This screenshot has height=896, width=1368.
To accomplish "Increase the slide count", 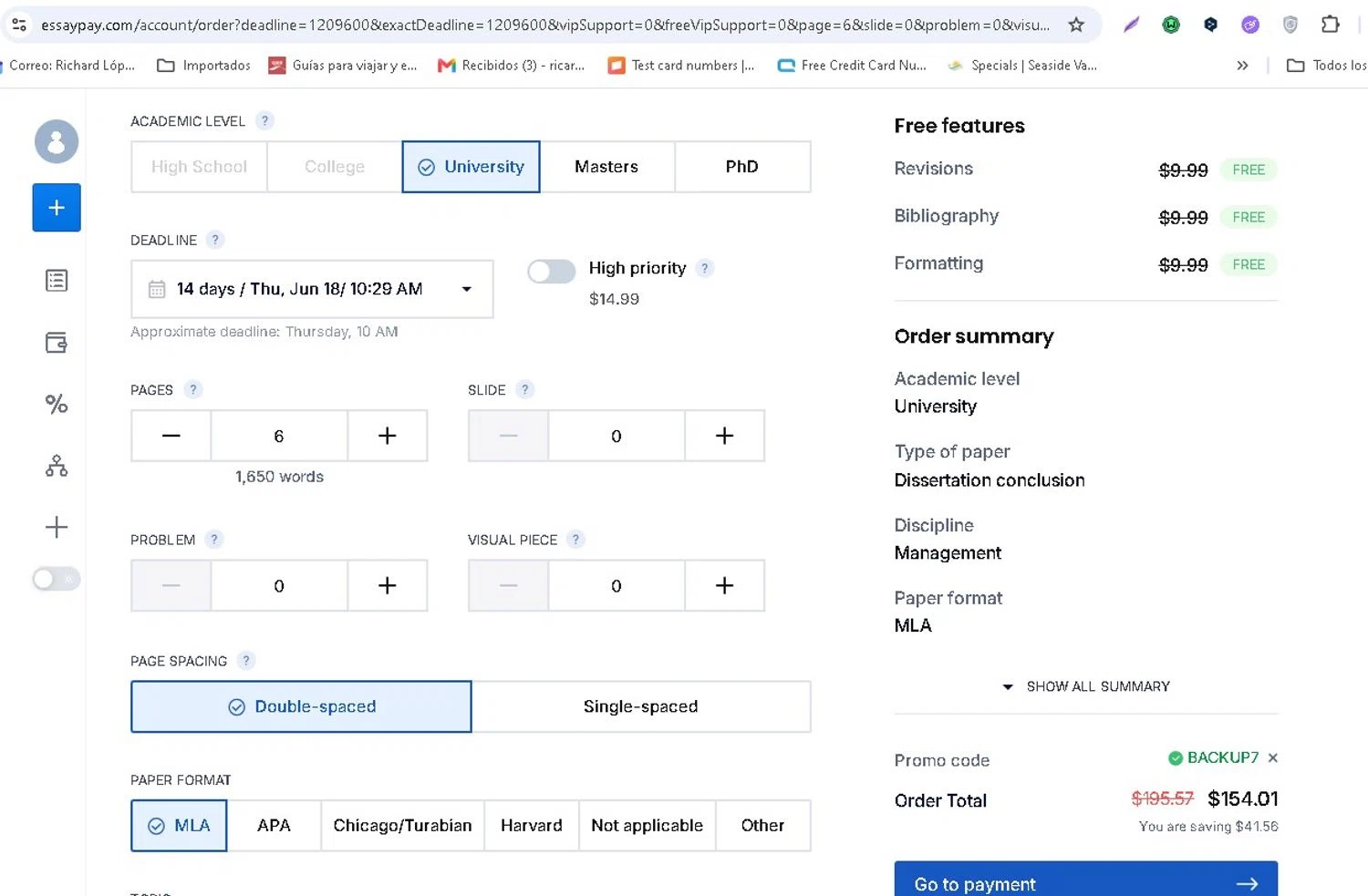I will 724,436.
